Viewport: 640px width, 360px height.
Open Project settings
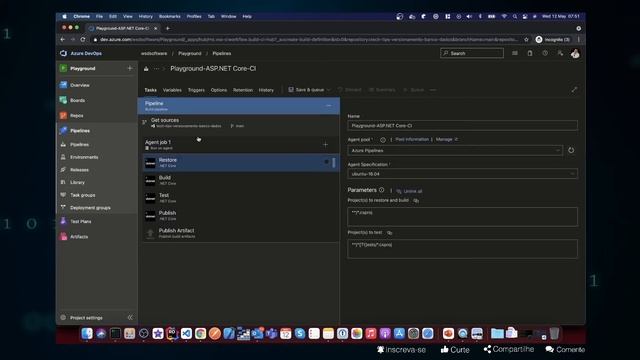86,318
